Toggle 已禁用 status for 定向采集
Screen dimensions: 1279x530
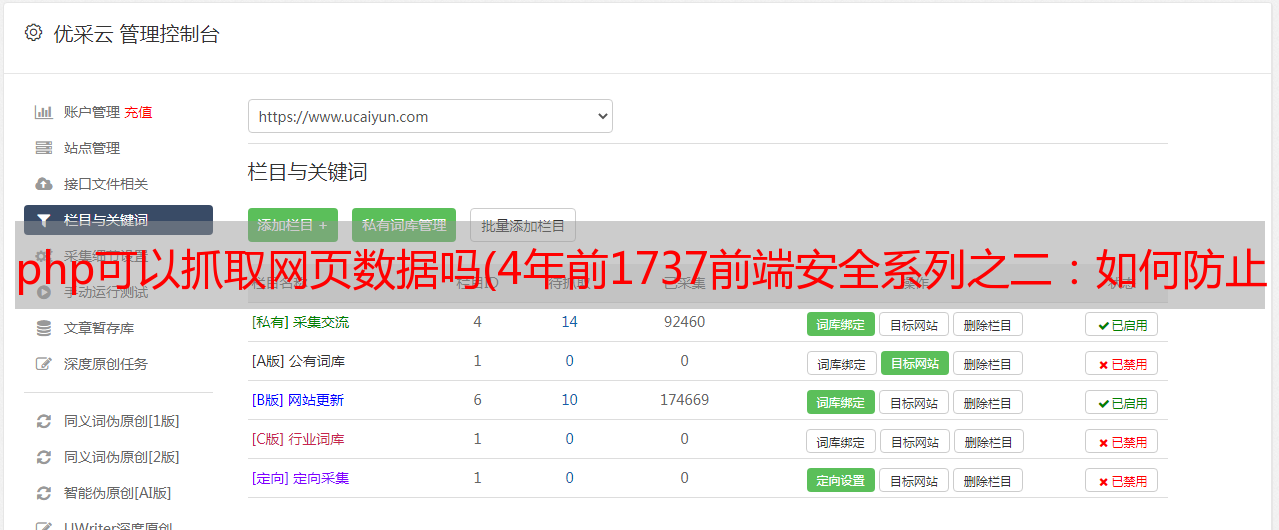tap(1122, 480)
